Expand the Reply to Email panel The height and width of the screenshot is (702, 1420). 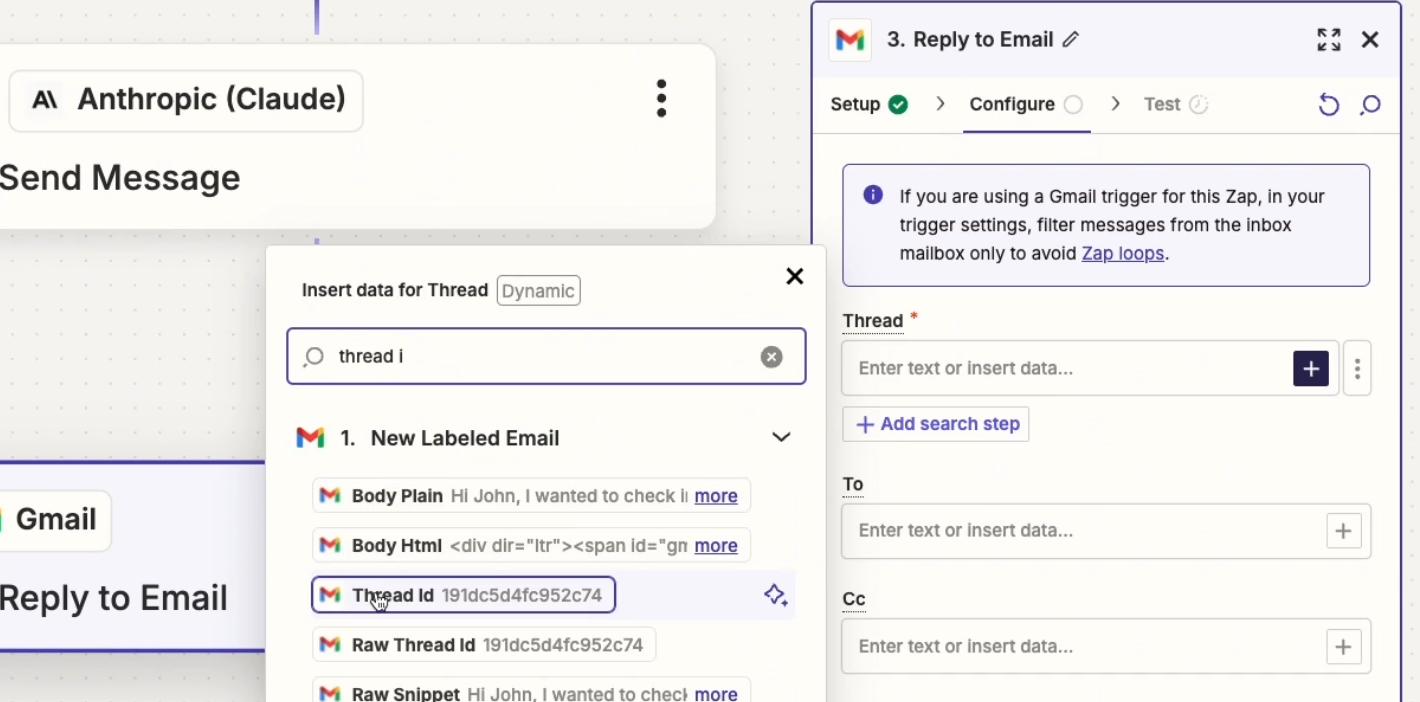1329,40
